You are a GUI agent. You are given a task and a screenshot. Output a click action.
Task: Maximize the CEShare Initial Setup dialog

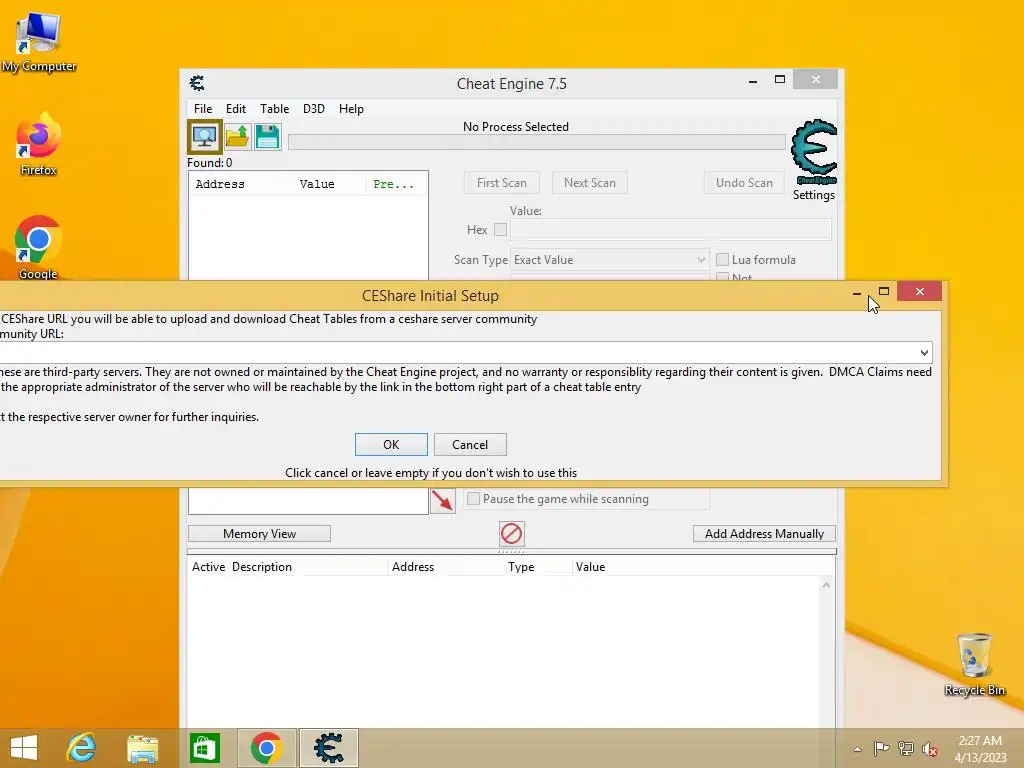pos(884,291)
